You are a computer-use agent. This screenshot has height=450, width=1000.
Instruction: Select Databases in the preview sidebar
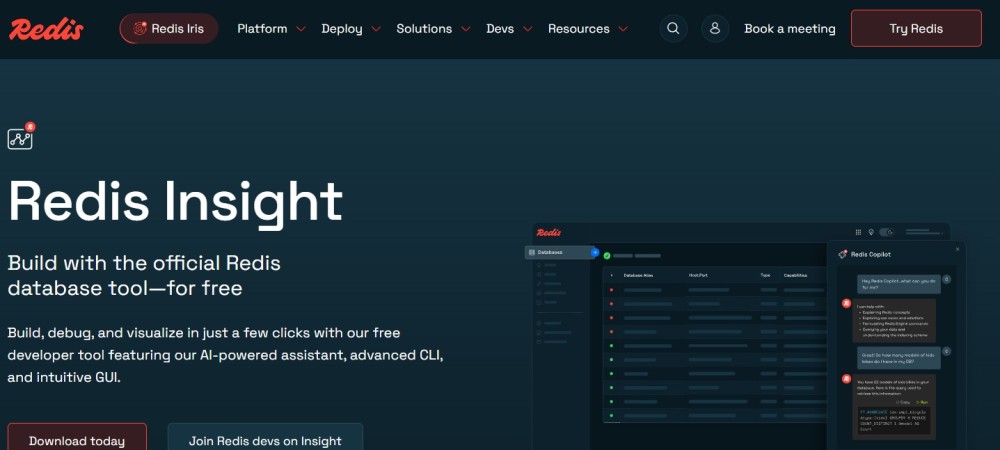(x=559, y=252)
